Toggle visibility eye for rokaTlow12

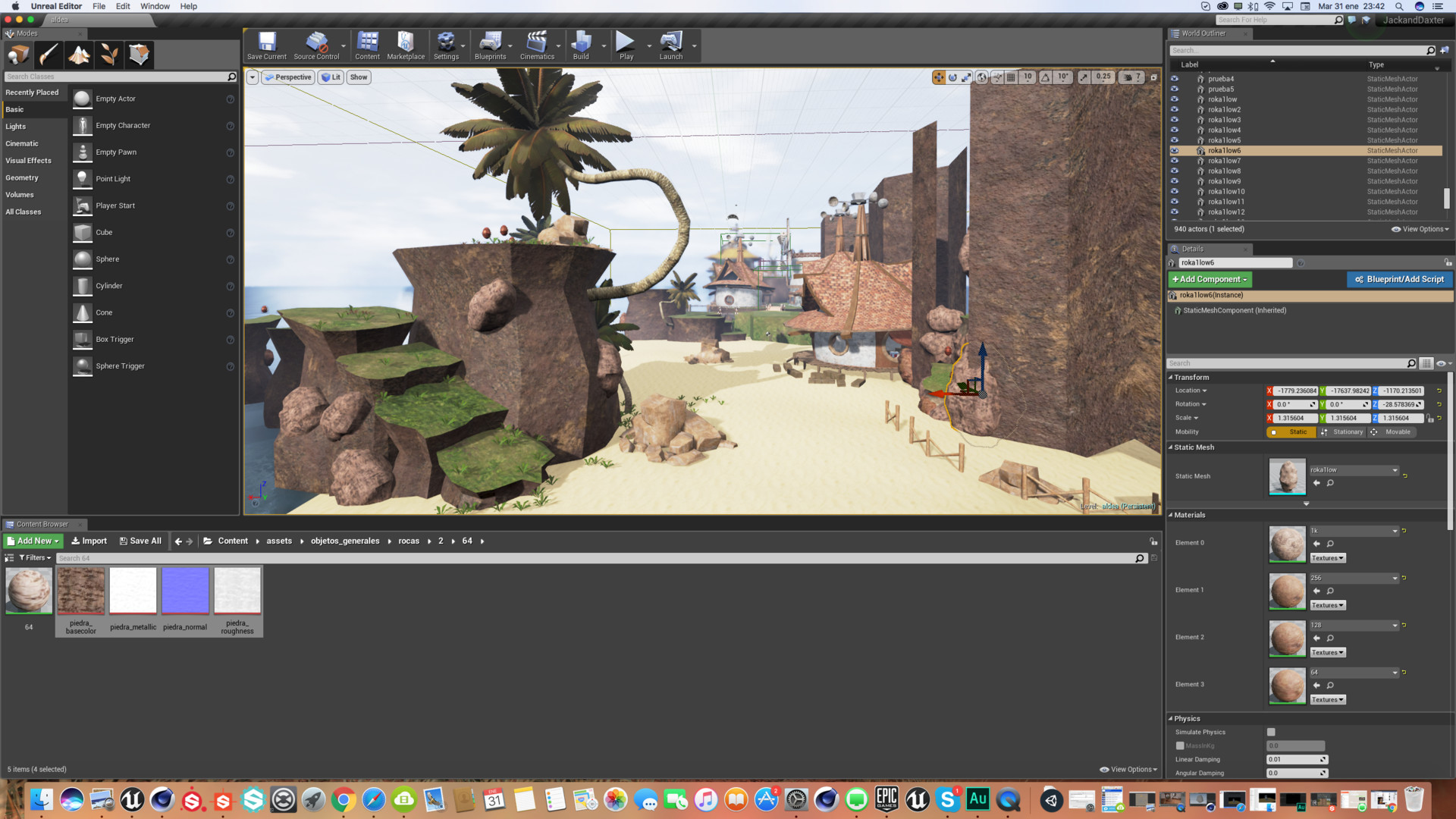(x=1175, y=212)
